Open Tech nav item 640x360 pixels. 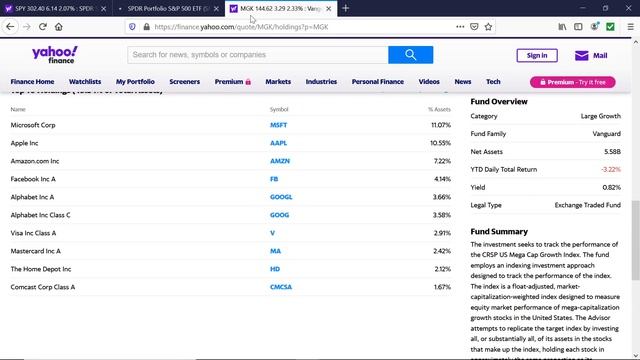coord(493,82)
